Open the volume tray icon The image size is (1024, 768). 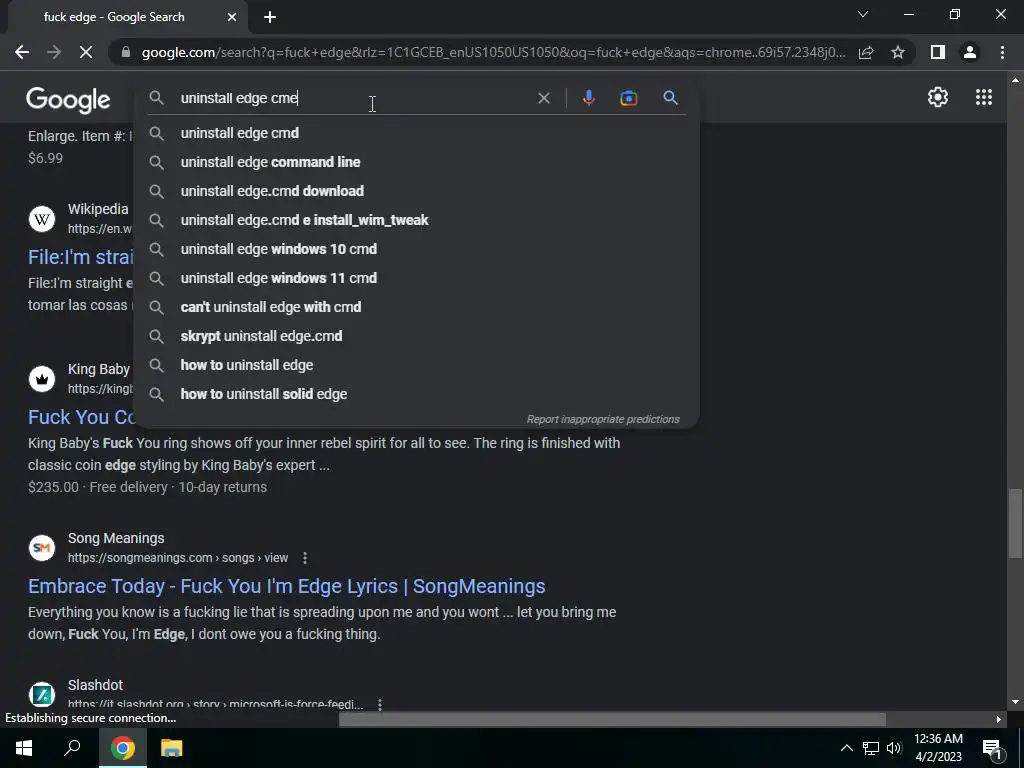coord(894,748)
